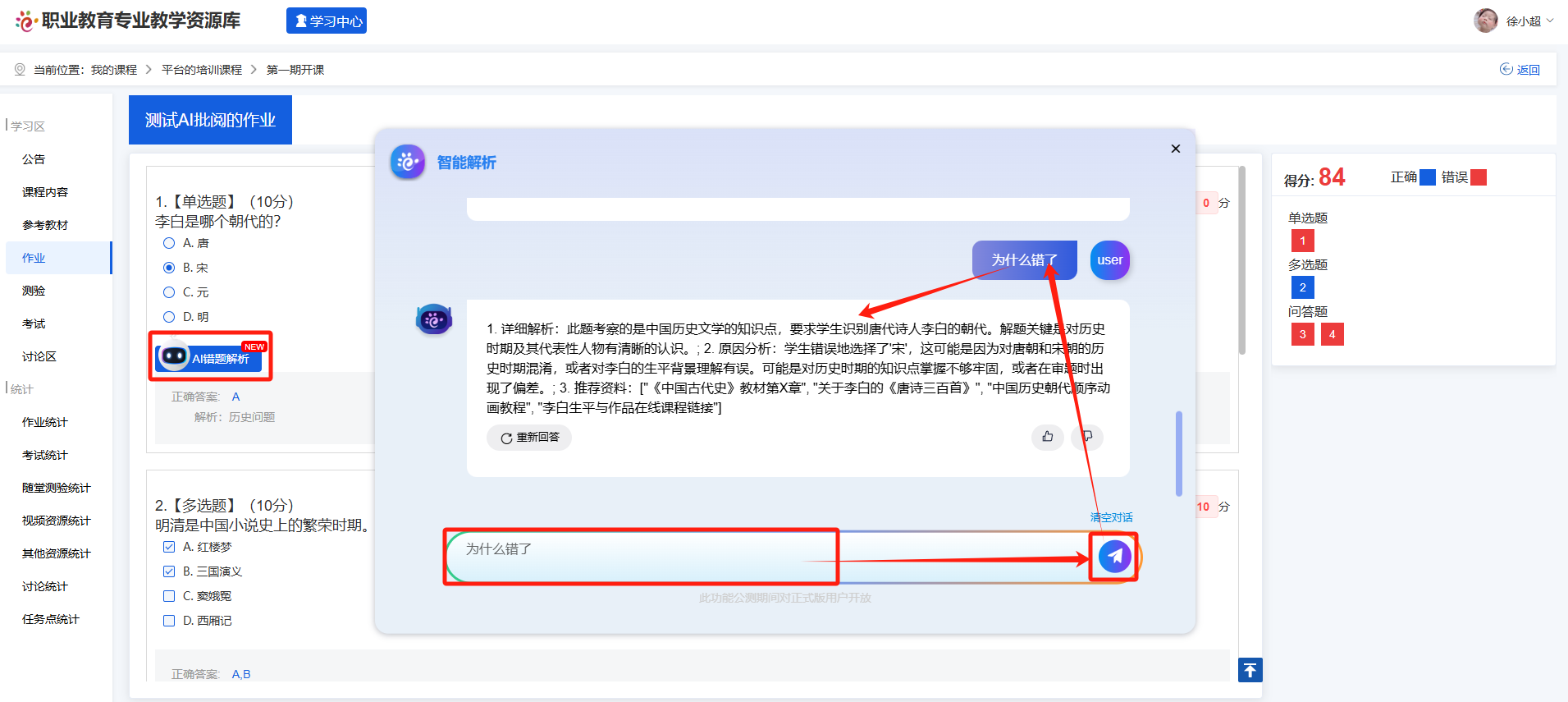Viewport: 1568px width, 702px height.
Task: Click the thumbs-down icon on AI answer
Action: (1088, 437)
